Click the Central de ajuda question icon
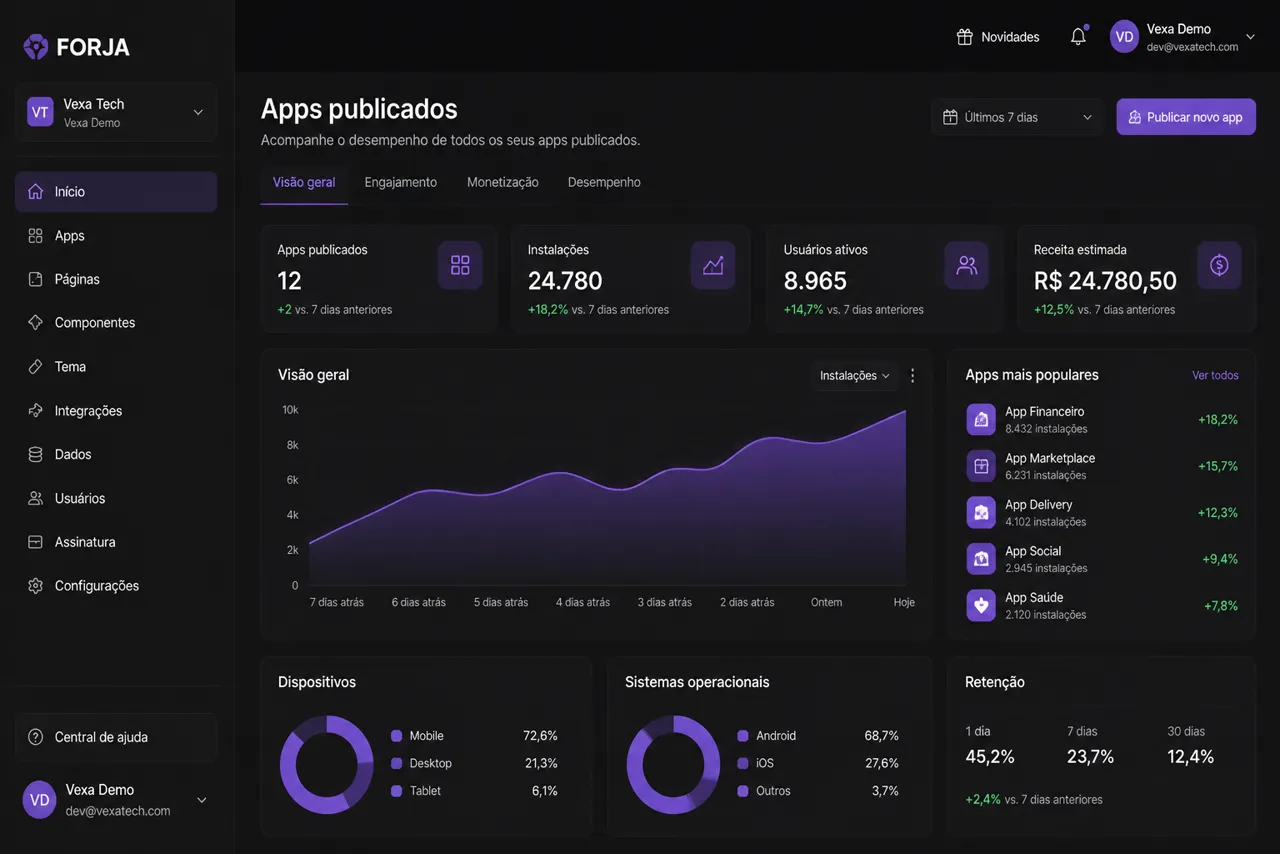The height and width of the screenshot is (854, 1280). pos(36,737)
